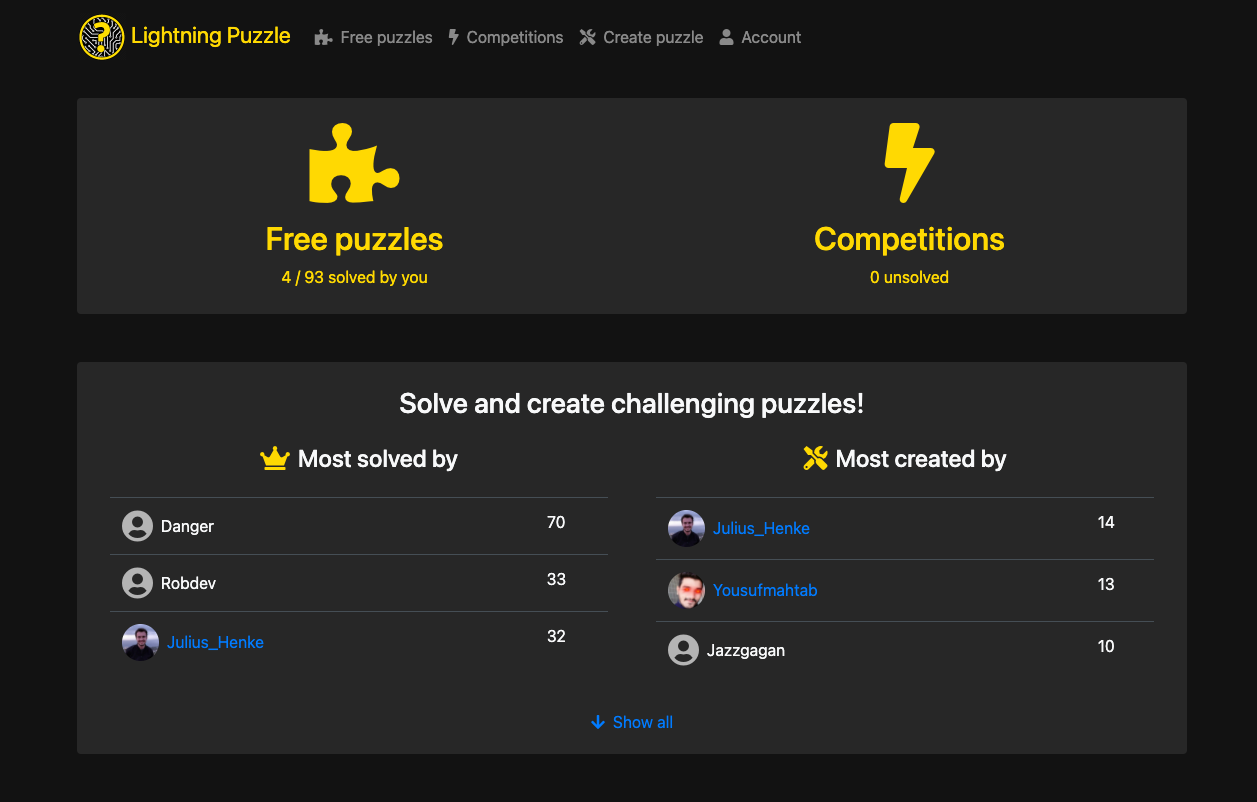Image resolution: width=1257 pixels, height=802 pixels.
Task: Click the down arrow next to Show all
Action: [597, 722]
